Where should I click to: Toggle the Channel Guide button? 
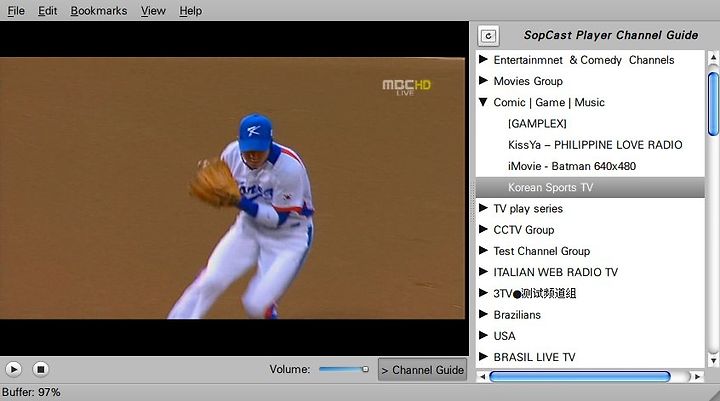click(422, 370)
